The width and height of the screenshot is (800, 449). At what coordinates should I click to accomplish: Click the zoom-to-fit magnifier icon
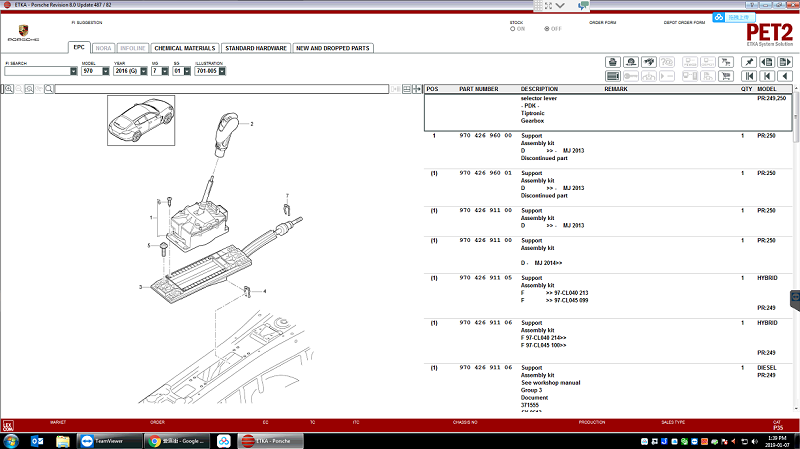pos(29,89)
